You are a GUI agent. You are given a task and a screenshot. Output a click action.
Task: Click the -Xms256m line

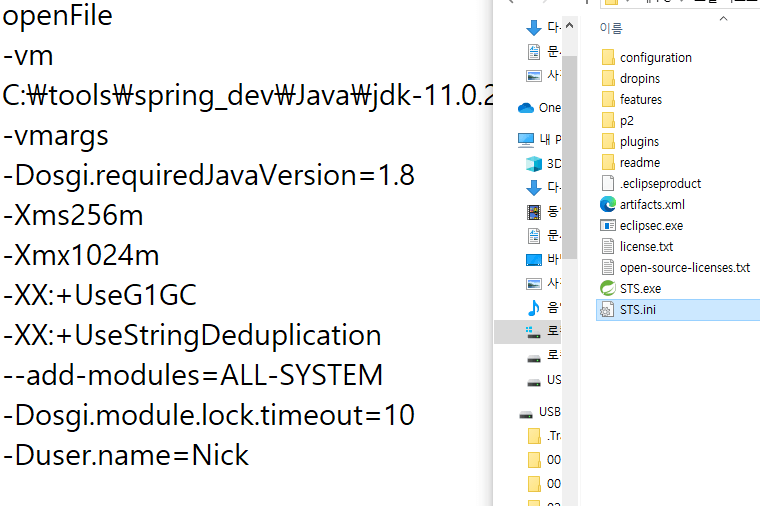pos(73,216)
